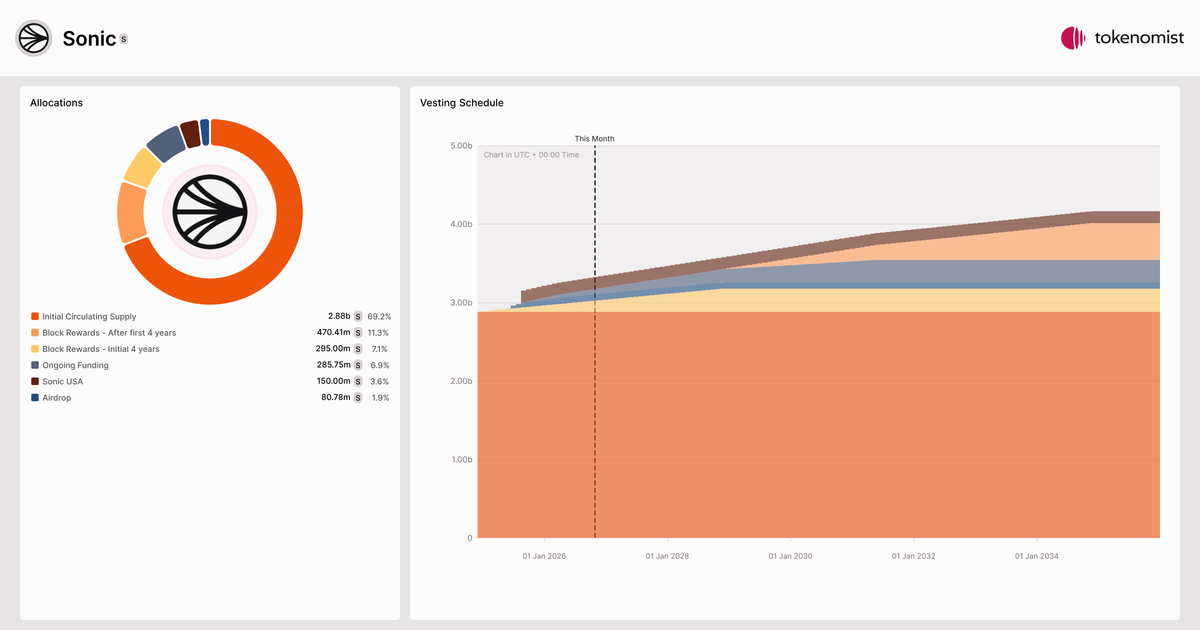Click the 2.88b allocation value
The width and height of the screenshot is (1200, 630).
[x=339, y=316]
